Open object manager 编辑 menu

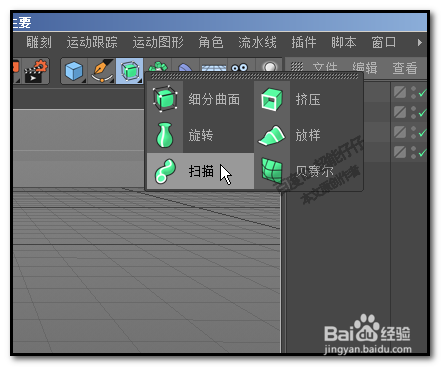365,68
